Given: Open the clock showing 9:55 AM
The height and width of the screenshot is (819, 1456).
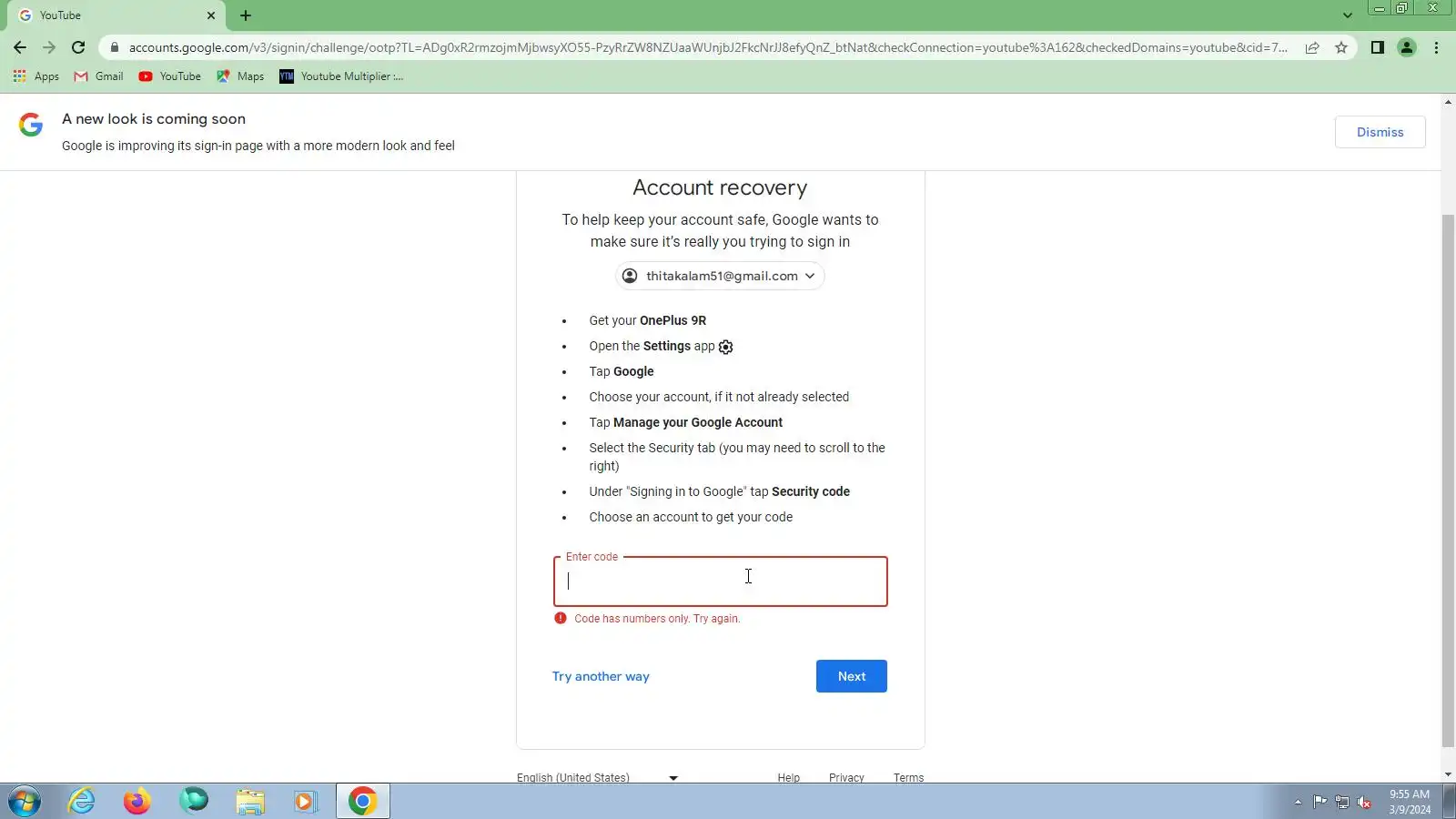Looking at the screenshot, I should (x=1409, y=802).
